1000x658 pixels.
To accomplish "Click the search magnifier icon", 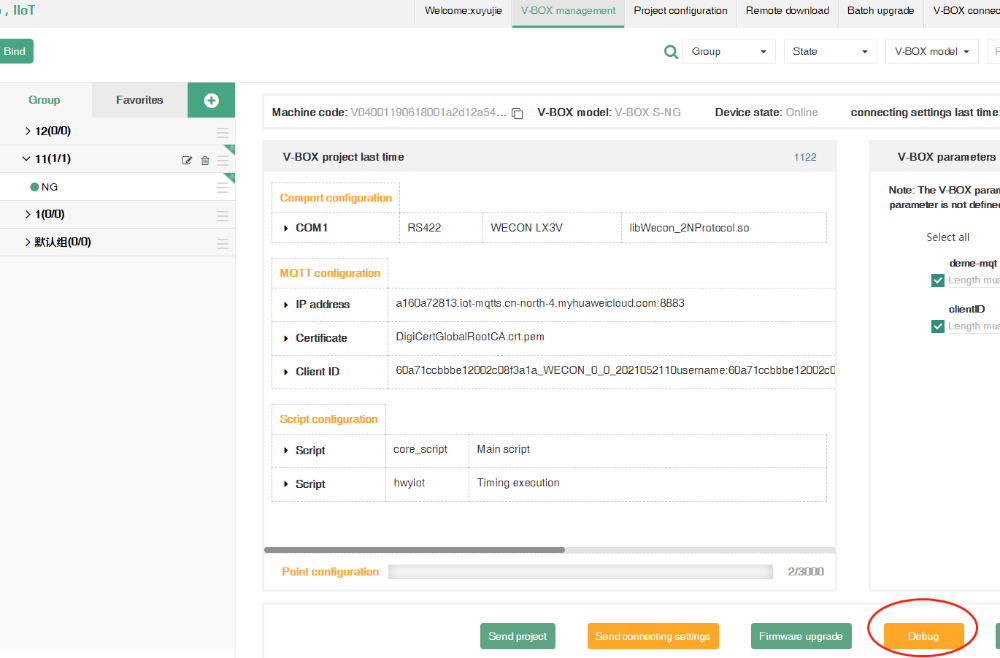I will click(671, 52).
